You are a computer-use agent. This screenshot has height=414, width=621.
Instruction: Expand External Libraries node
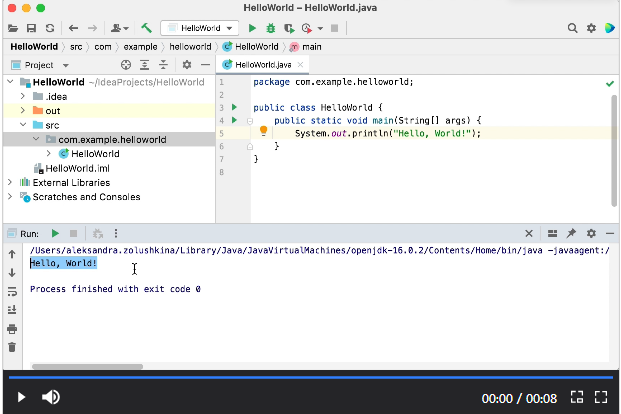(10, 182)
